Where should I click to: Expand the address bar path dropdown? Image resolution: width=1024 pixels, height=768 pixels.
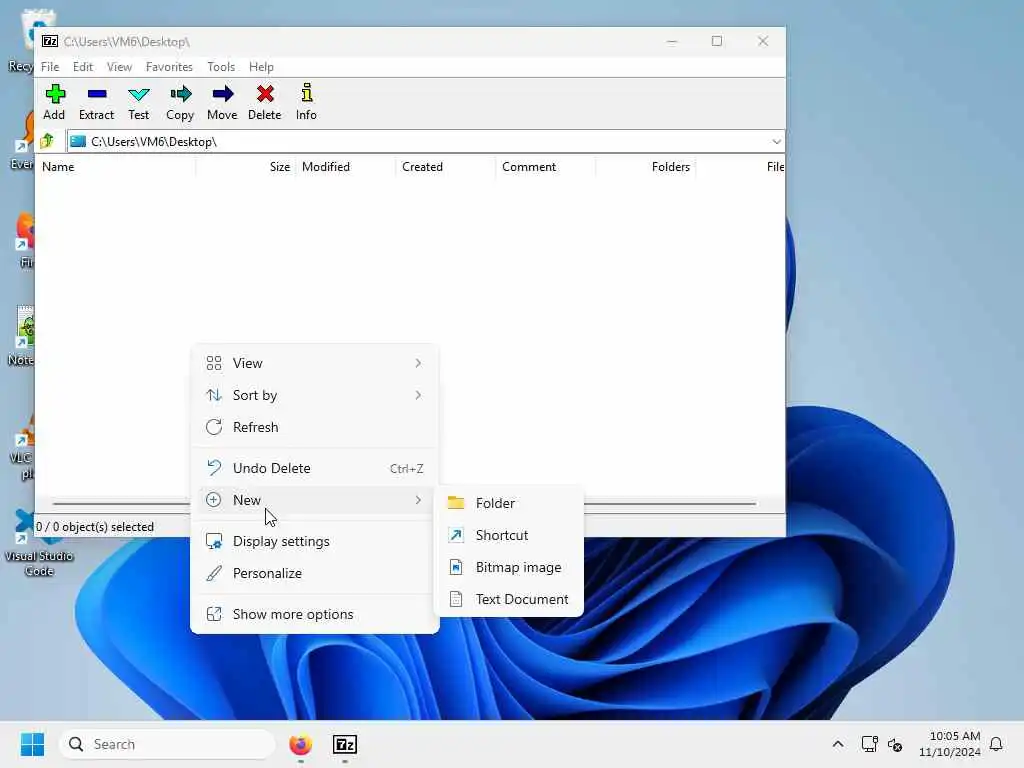coord(776,142)
